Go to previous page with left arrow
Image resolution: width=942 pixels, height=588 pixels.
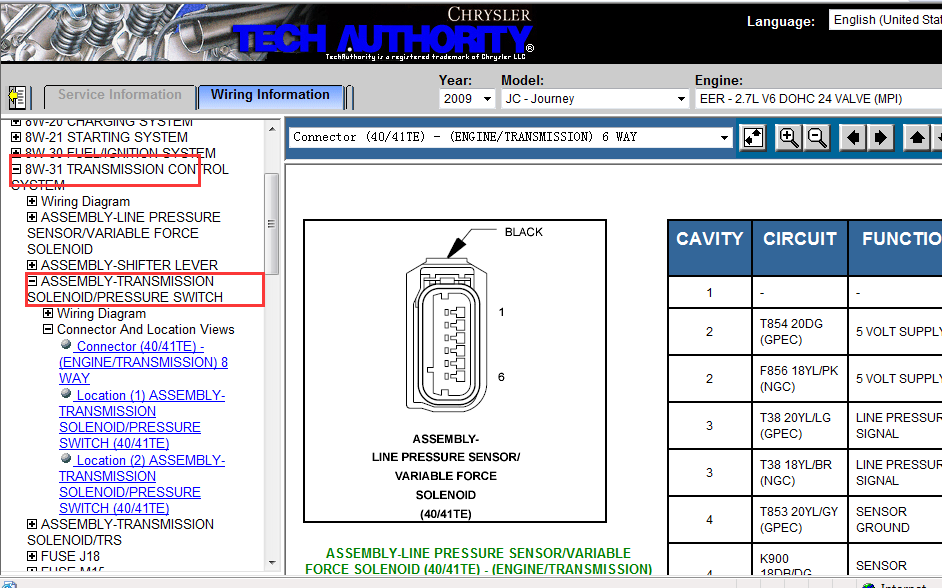852,138
